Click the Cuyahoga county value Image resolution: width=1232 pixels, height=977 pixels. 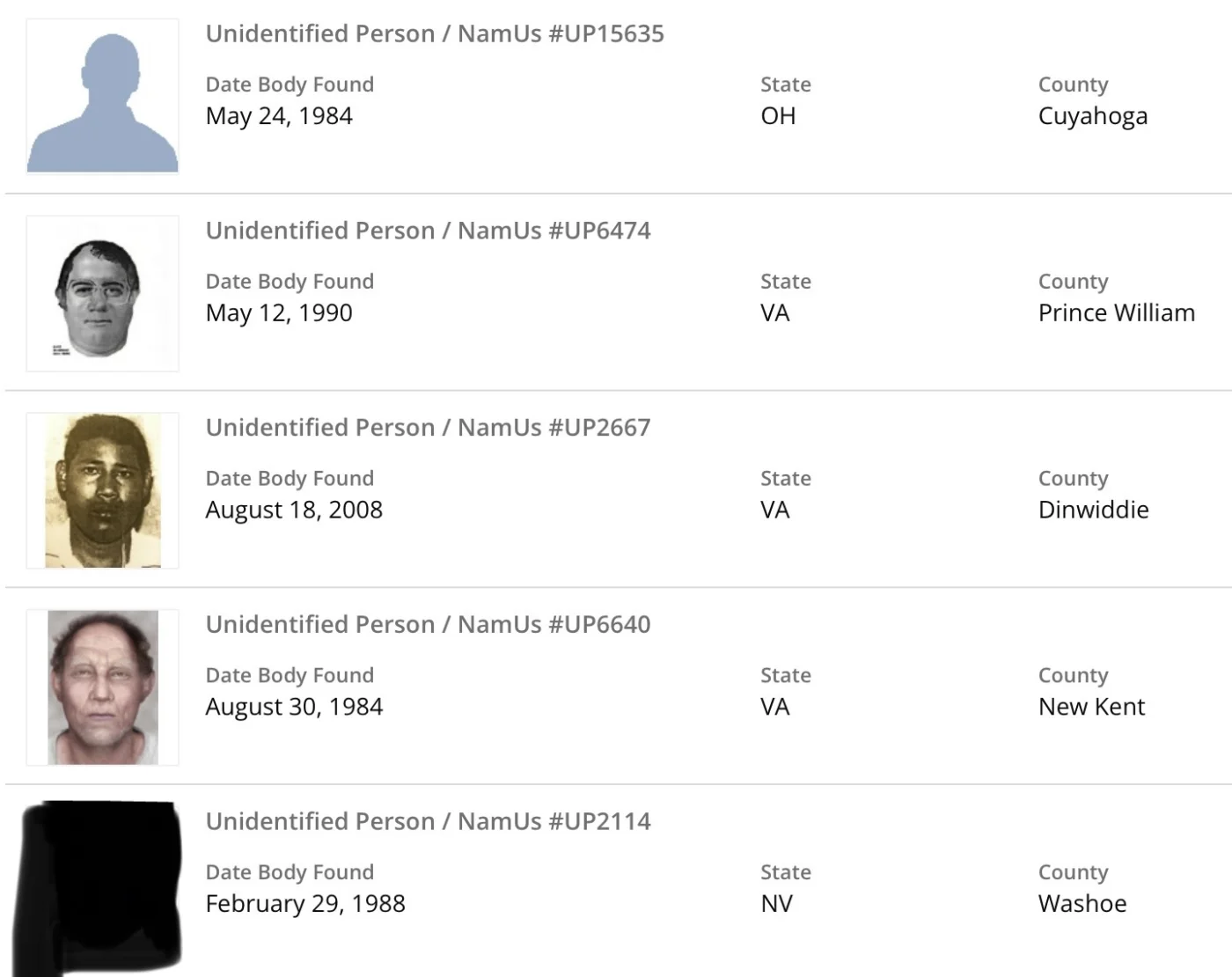click(1093, 117)
